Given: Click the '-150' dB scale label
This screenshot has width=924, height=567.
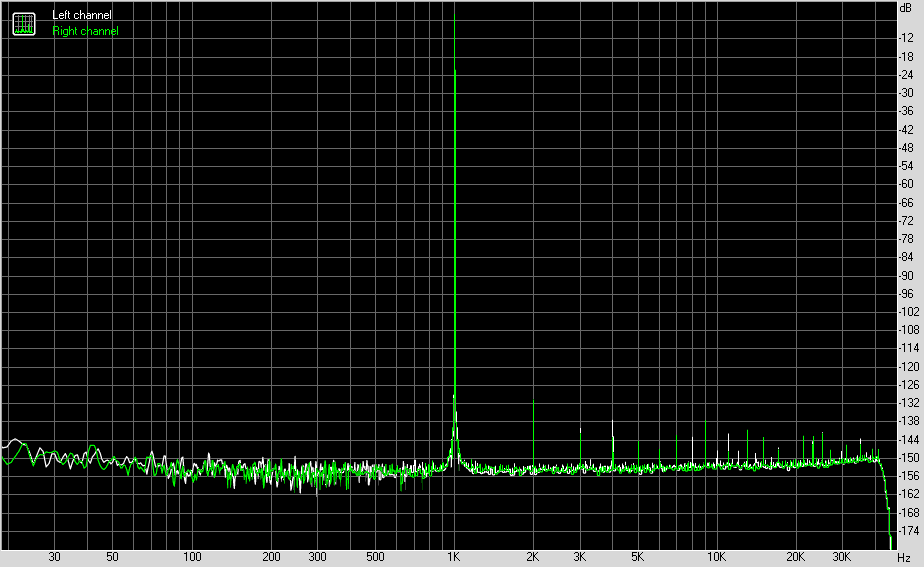Looking at the screenshot, I should coord(908,458).
